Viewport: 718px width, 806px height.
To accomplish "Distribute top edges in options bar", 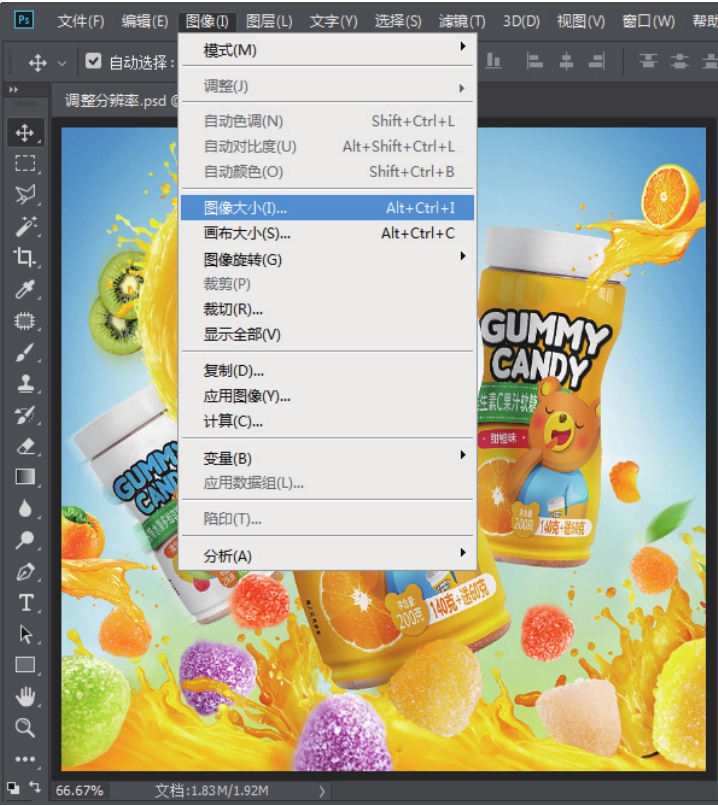I will 648,62.
